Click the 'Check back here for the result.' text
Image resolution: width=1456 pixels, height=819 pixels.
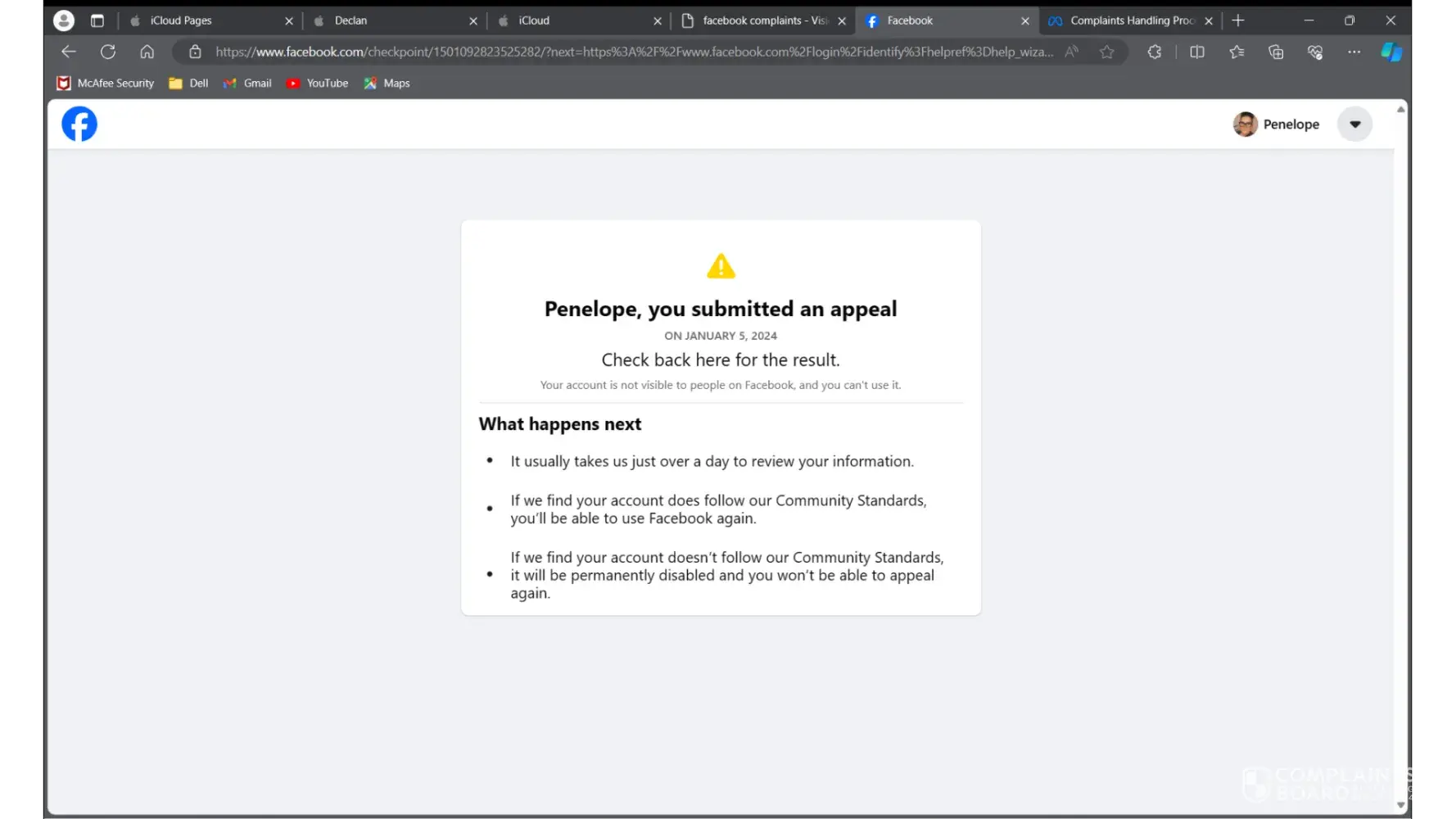point(721,360)
